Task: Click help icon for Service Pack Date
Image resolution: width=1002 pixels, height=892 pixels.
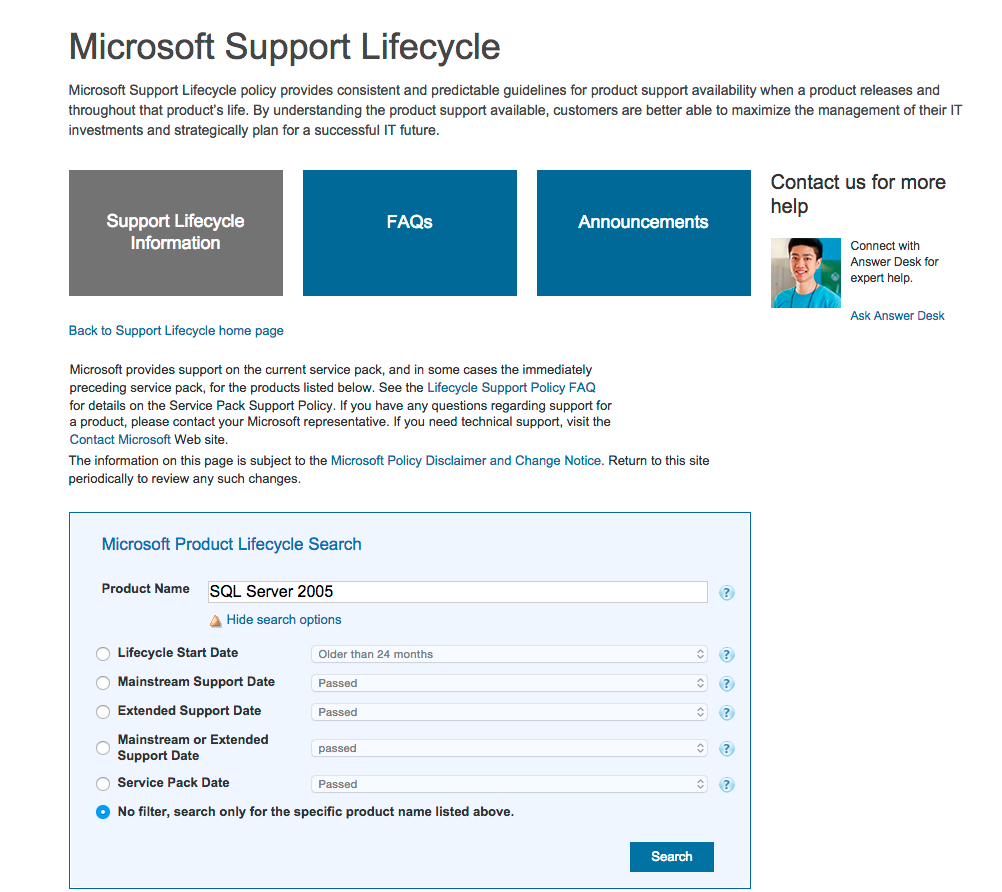Action: pyautogui.click(x=726, y=785)
